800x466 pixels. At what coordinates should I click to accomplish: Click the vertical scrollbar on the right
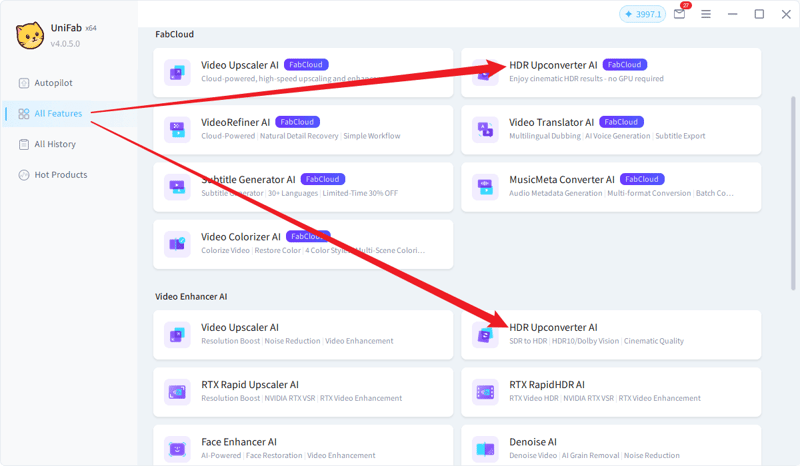coord(793,193)
